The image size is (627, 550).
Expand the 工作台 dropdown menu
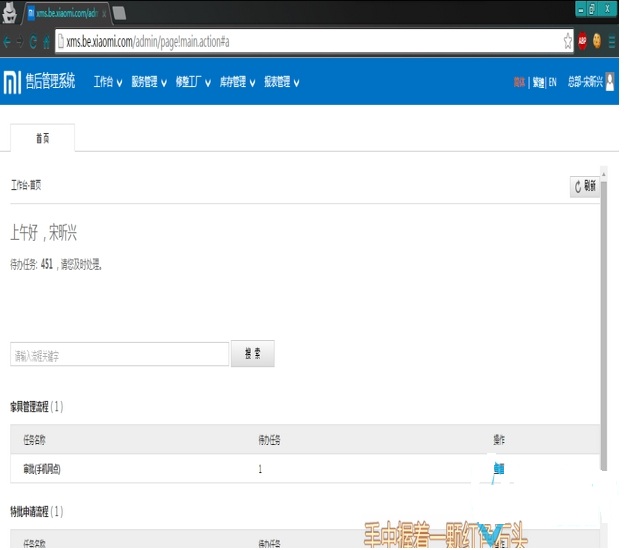coord(108,82)
